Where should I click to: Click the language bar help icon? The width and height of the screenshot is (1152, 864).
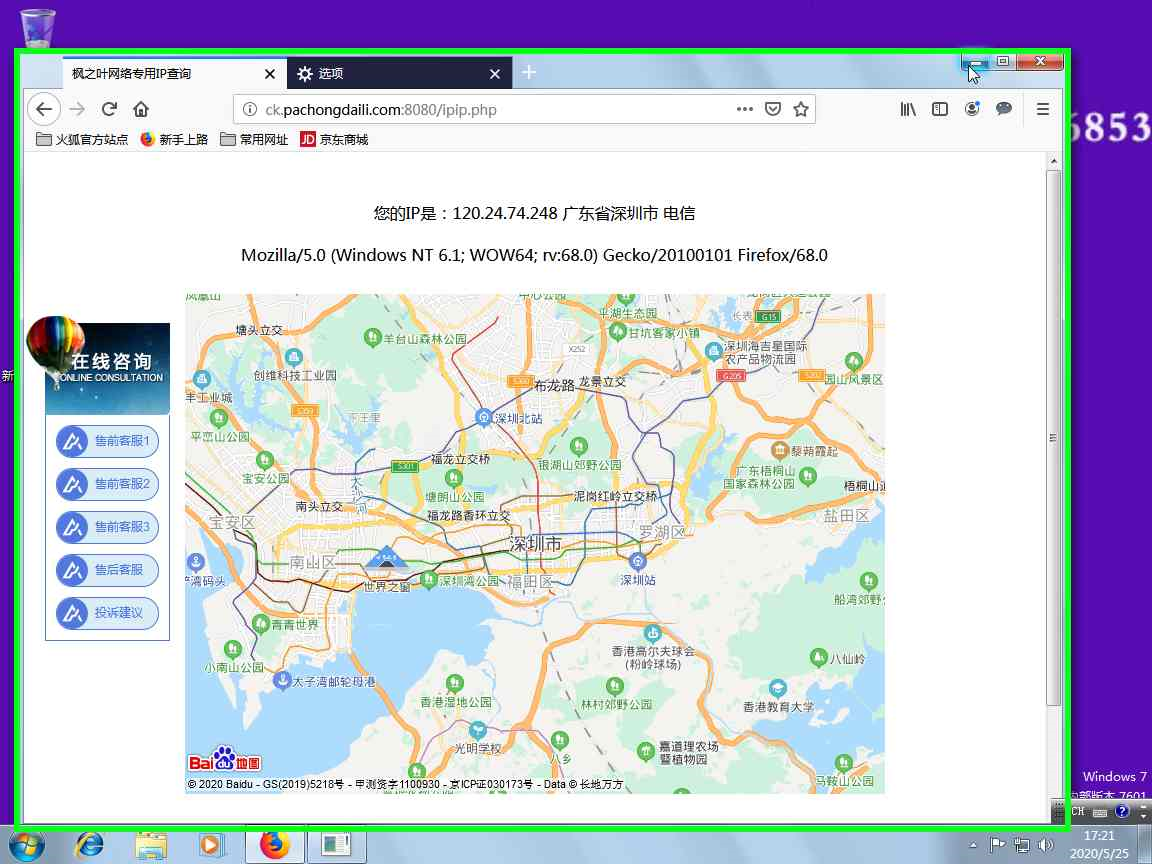point(1121,812)
